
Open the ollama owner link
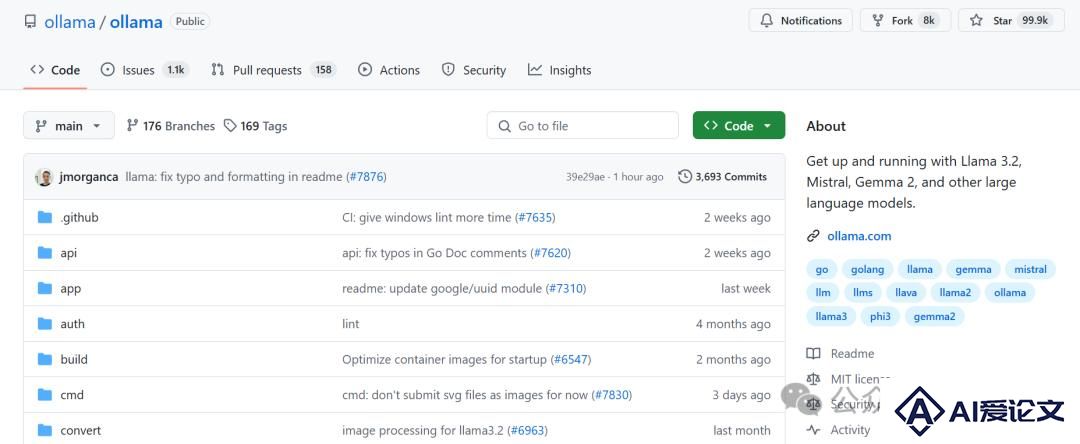70,21
